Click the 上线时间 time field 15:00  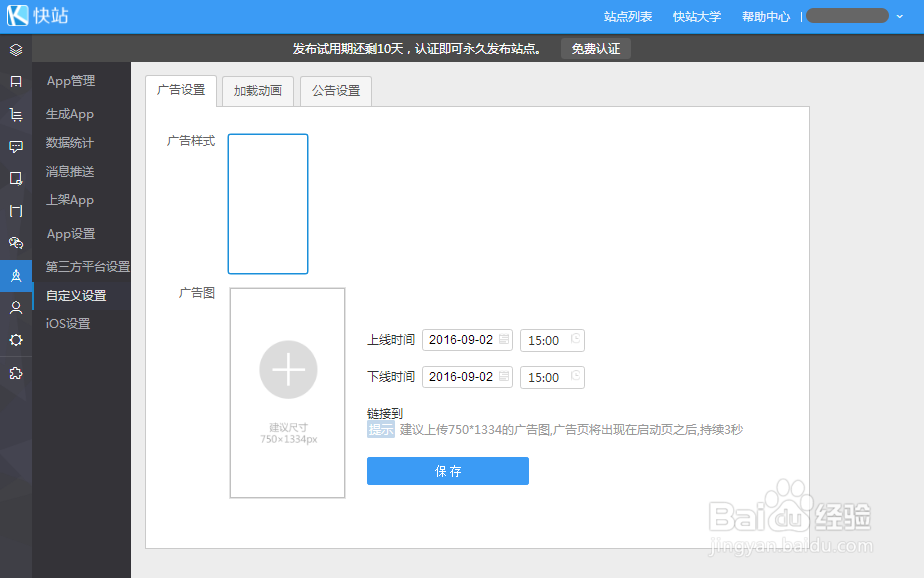(552, 341)
